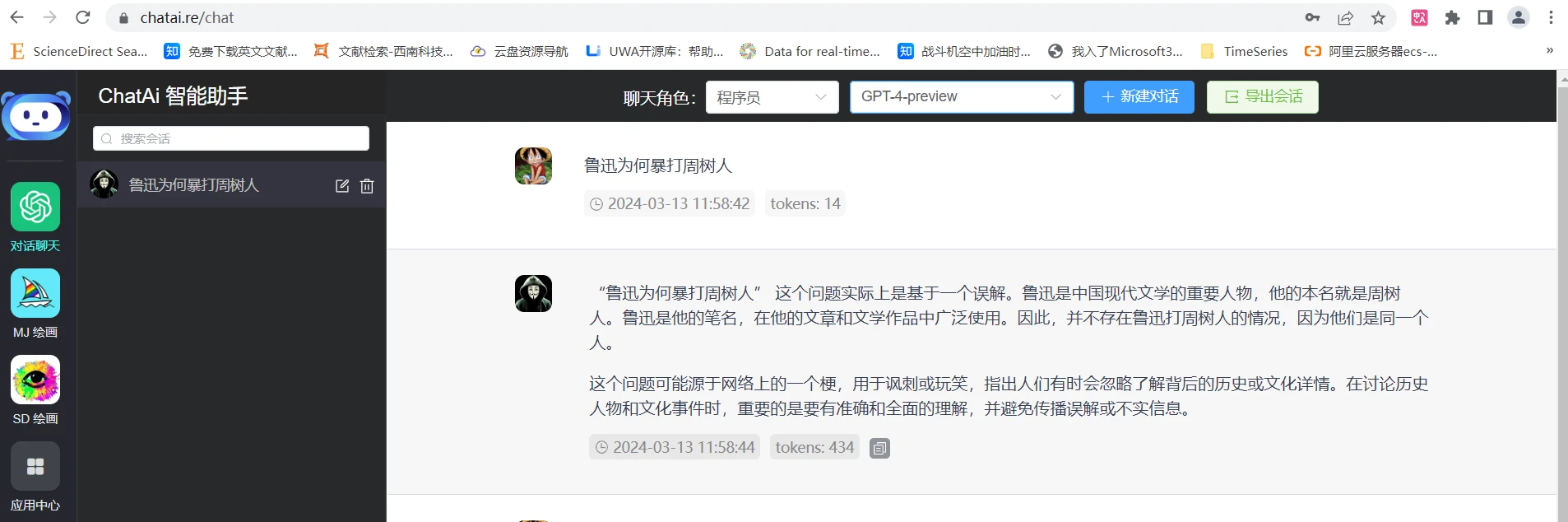The height and width of the screenshot is (522, 1568).
Task: Open the GPT-4-preview model dropdown
Action: [x=961, y=97]
